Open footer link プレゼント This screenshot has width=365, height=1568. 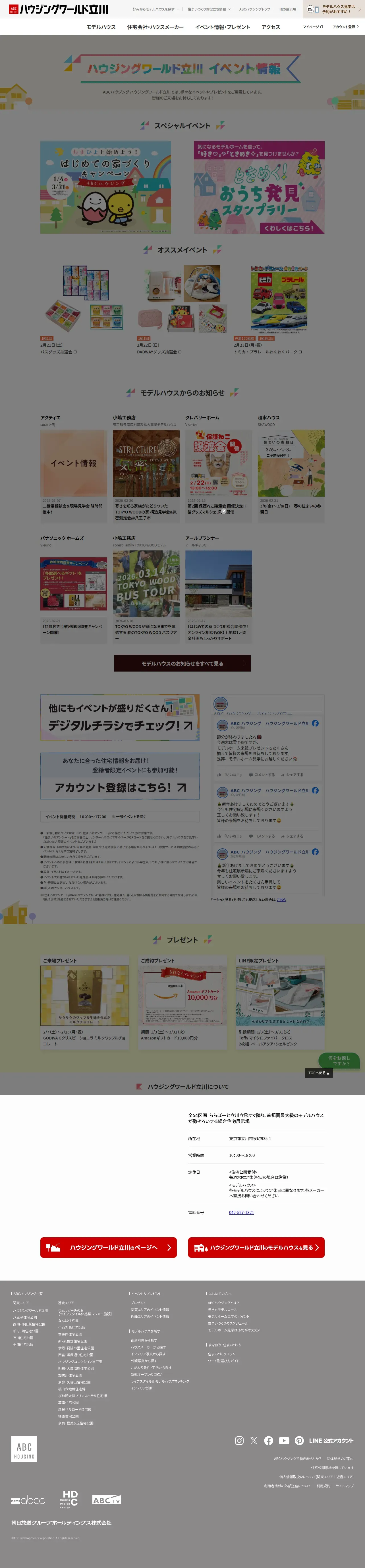[x=138, y=1303]
